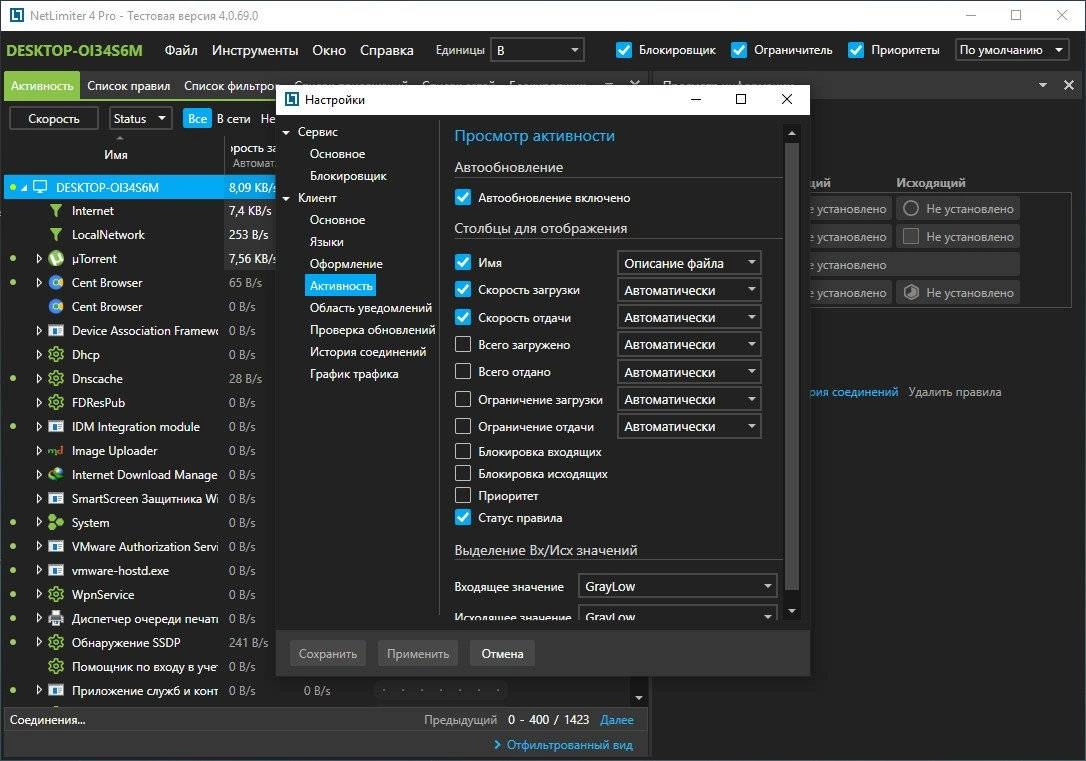Image resolution: width=1086 pixels, height=761 pixels.
Task: Click the WpnService gear icon
Action: [x=56, y=595]
